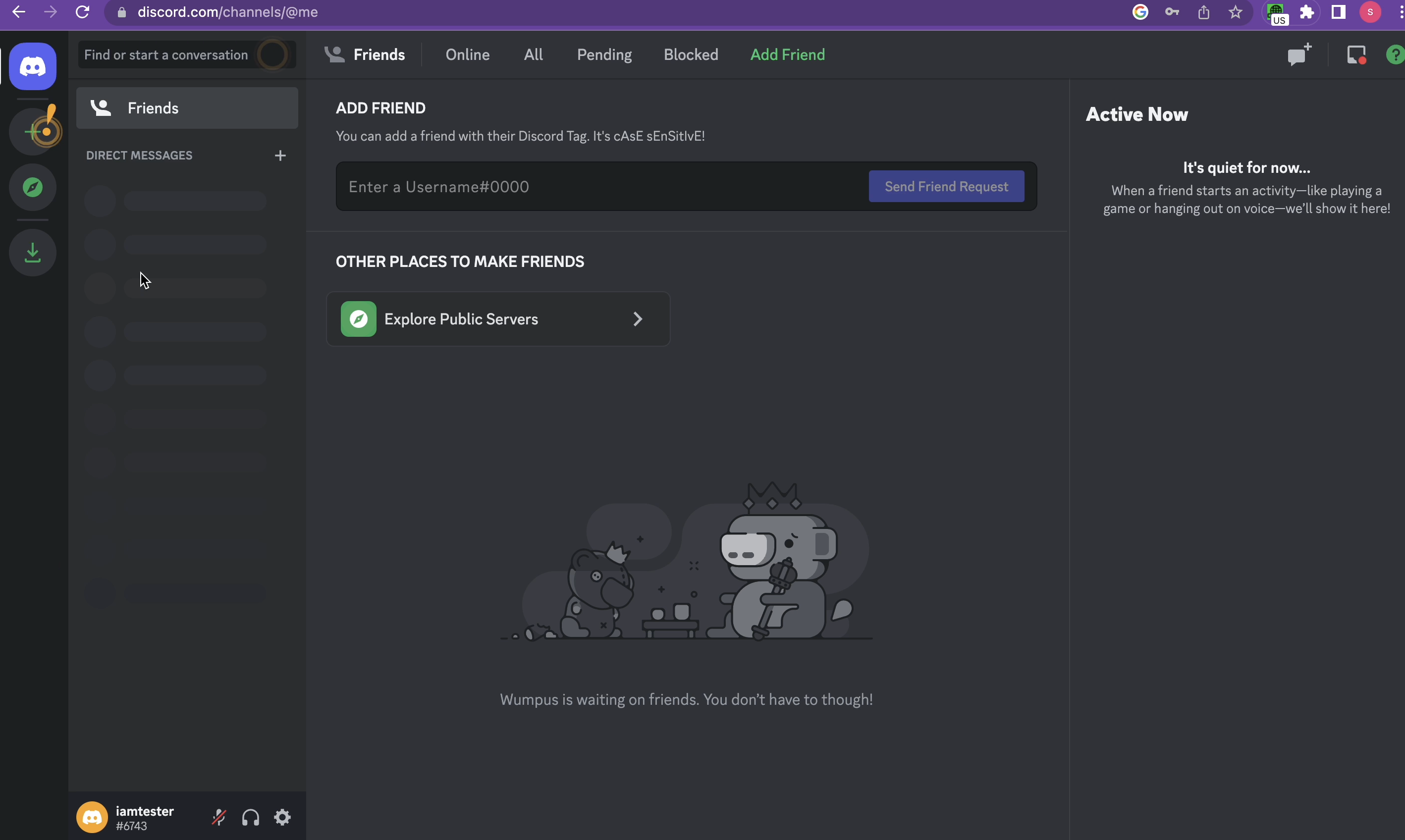This screenshot has height=840, width=1405.
Task: Click the browser address bar URL
Action: tap(227, 12)
